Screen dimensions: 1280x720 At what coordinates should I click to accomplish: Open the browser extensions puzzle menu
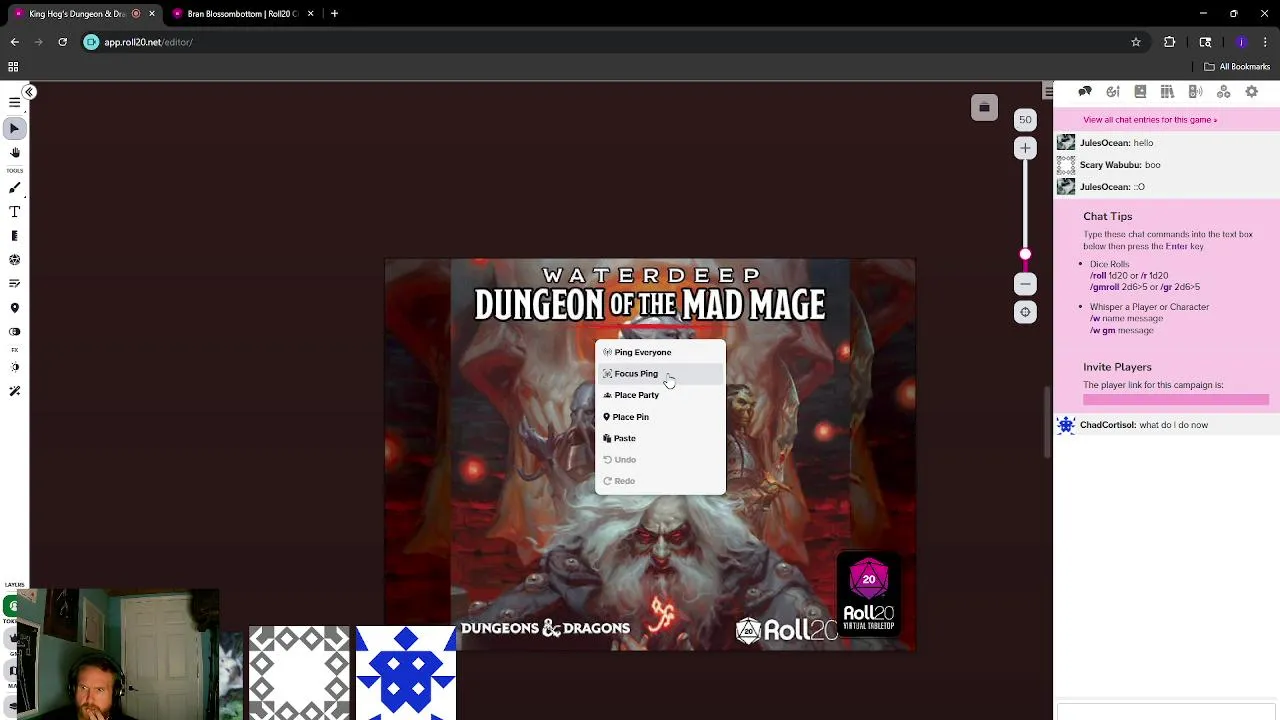click(1169, 42)
